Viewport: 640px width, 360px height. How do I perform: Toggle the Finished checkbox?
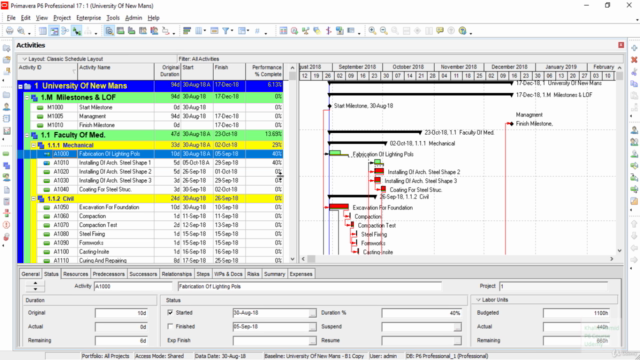pyautogui.click(x=170, y=327)
